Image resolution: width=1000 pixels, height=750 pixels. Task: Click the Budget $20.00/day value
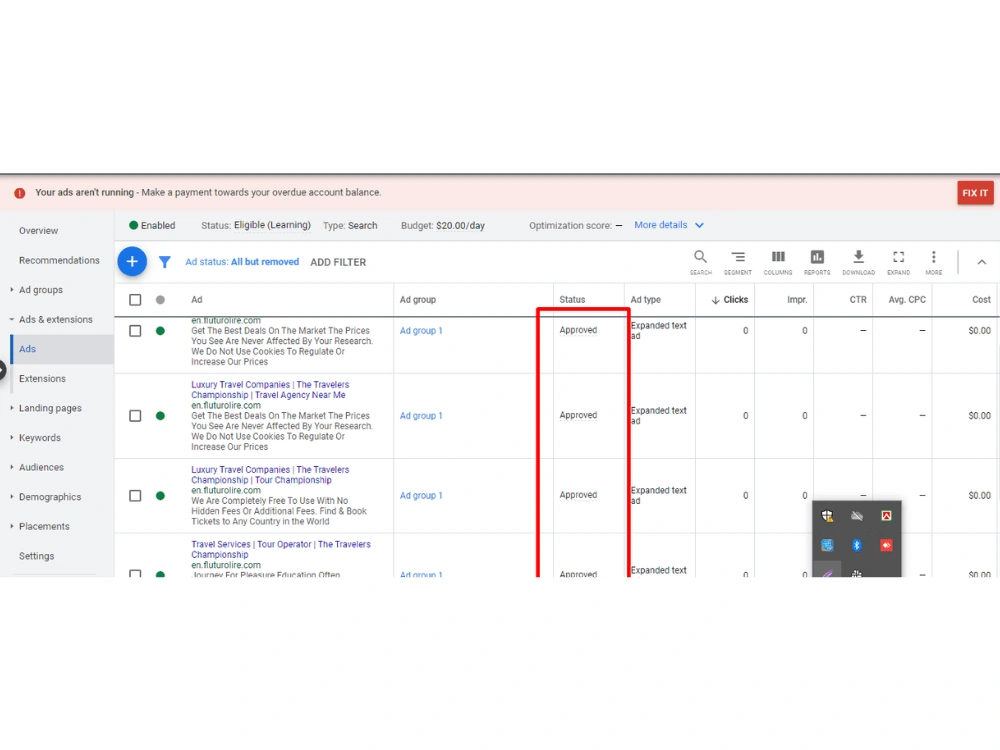[460, 226]
